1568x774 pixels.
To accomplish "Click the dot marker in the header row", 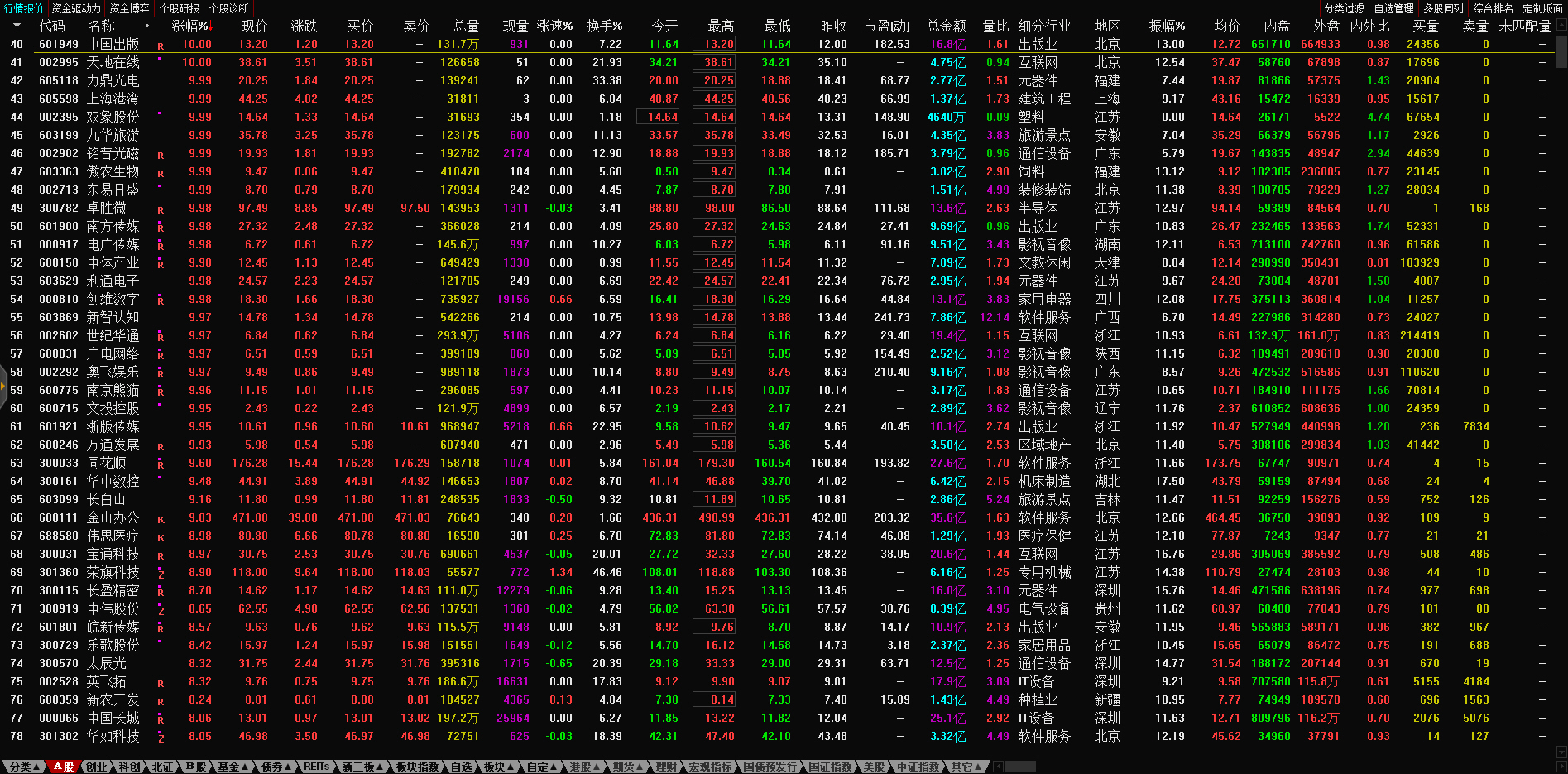I will click(147, 26).
